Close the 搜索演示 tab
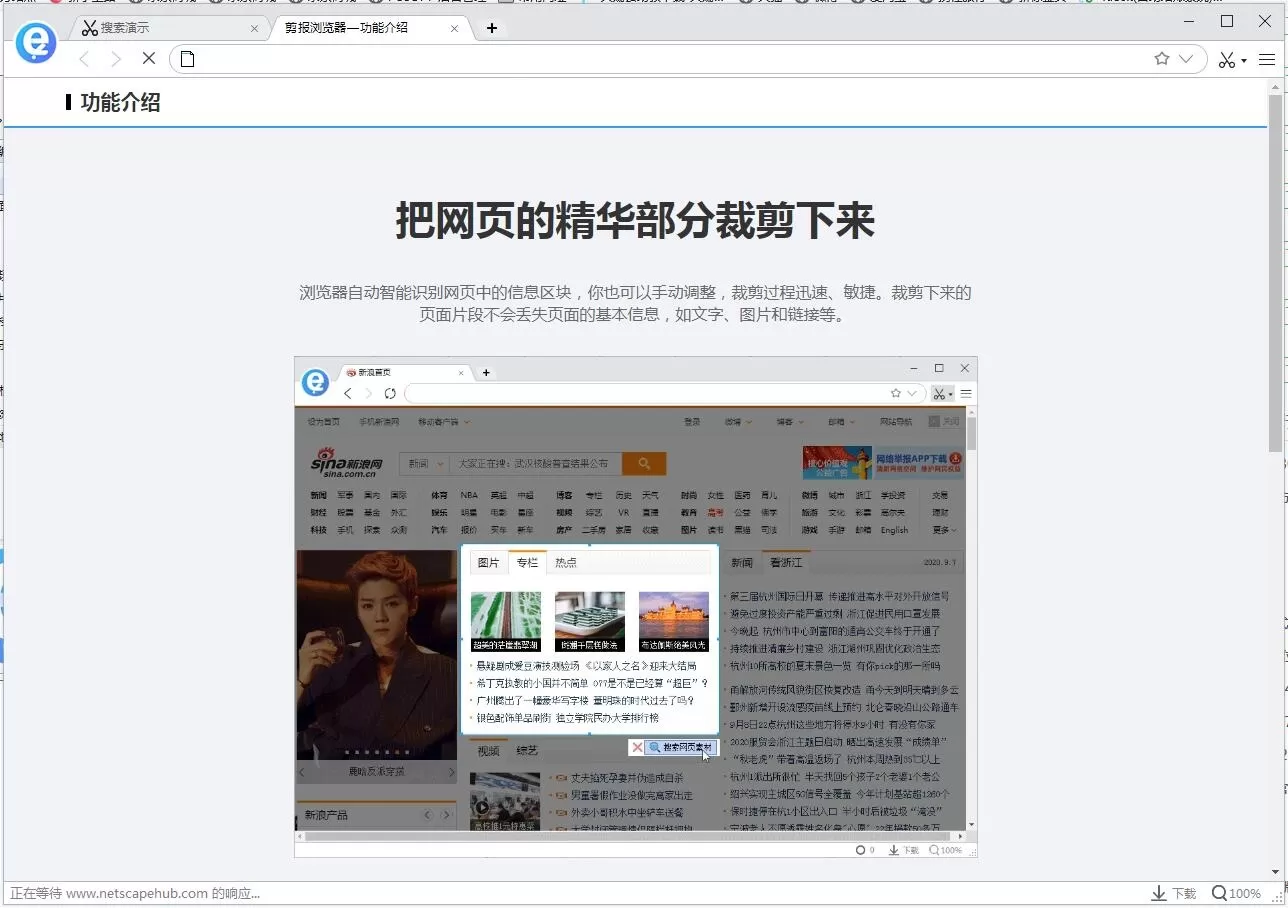This screenshot has width=1288, height=908. pos(254,28)
